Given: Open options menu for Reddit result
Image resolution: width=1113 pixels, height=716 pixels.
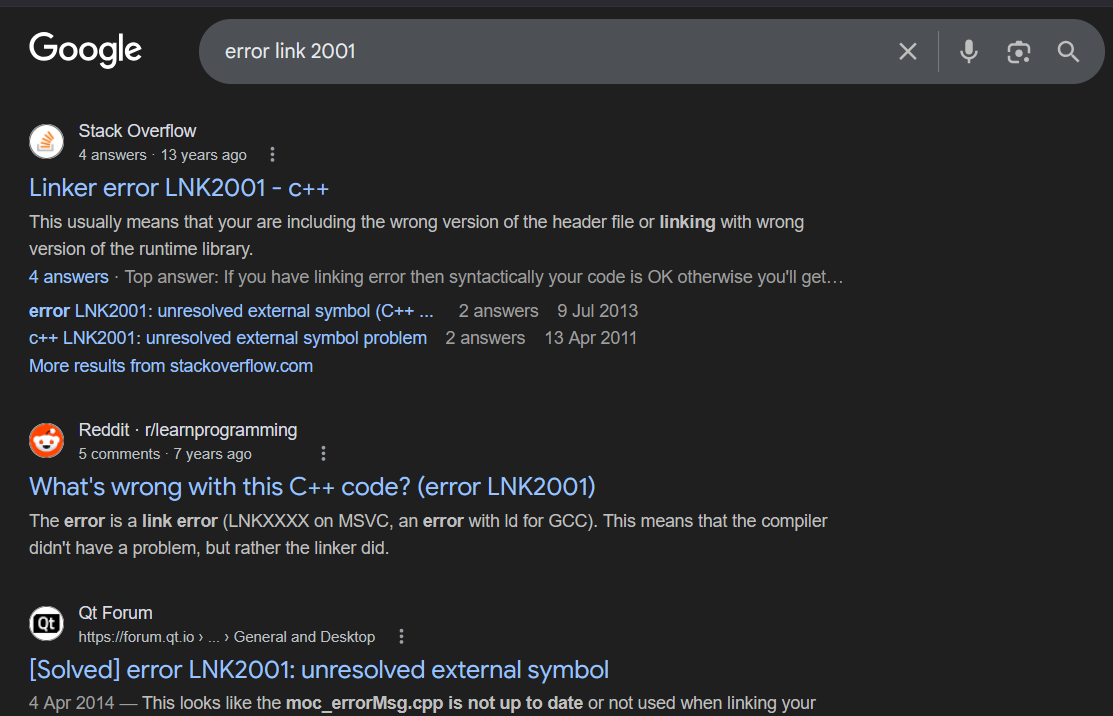Looking at the screenshot, I should [x=322, y=454].
